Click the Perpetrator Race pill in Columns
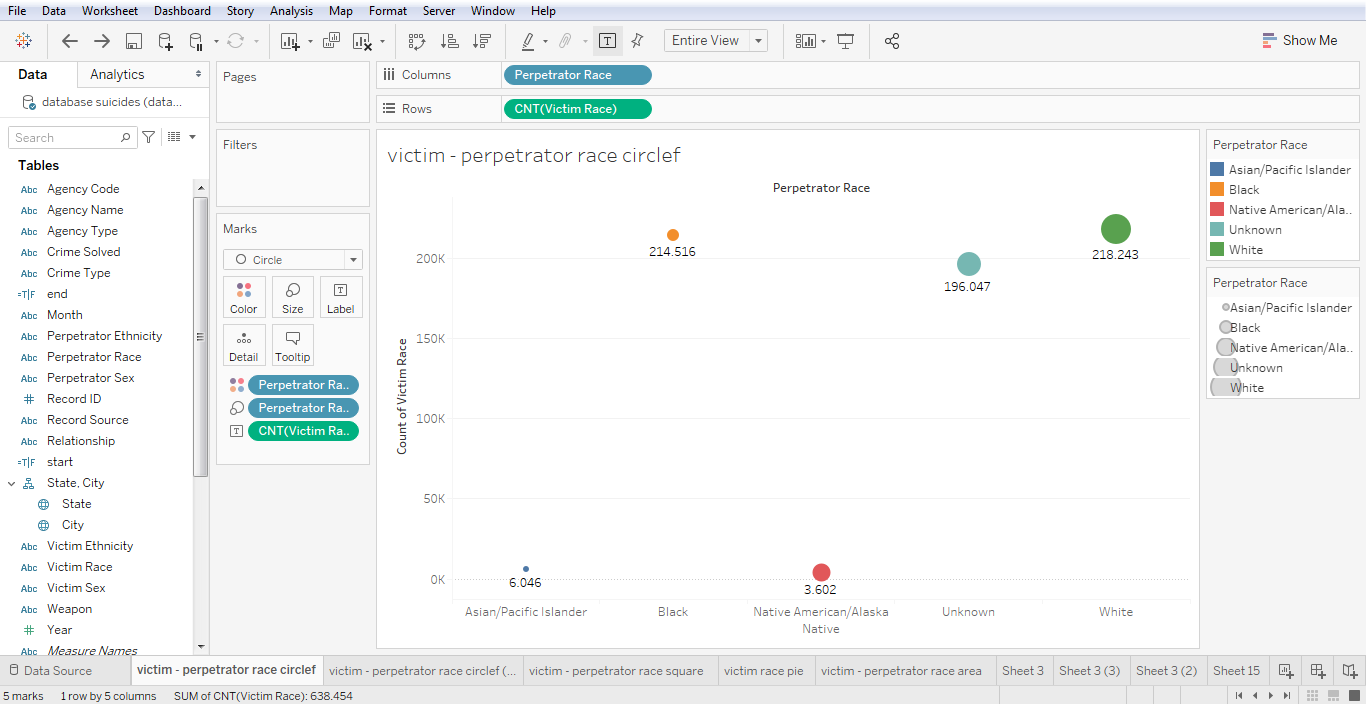 (578, 75)
